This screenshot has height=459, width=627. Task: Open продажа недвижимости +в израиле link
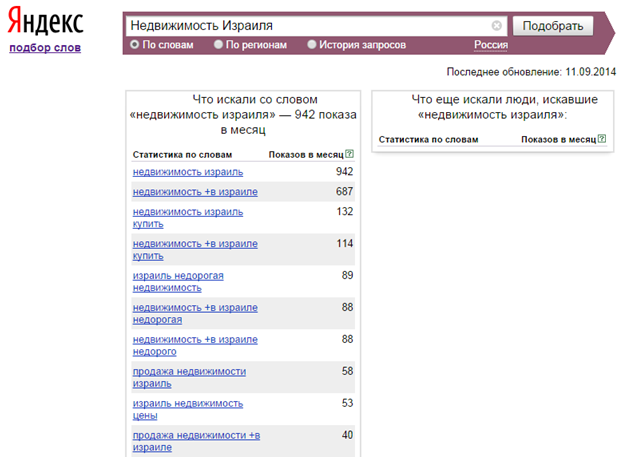click(196, 442)
